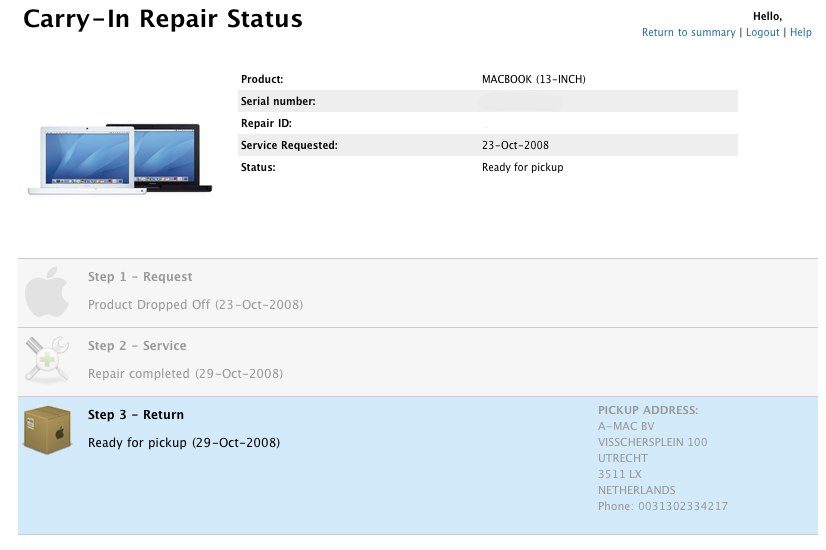The width and height of the screenshot is (826, 550).
Task: Click the 'Ready for pickup (29-Oct-2008)' text
Action: point(184,442)
